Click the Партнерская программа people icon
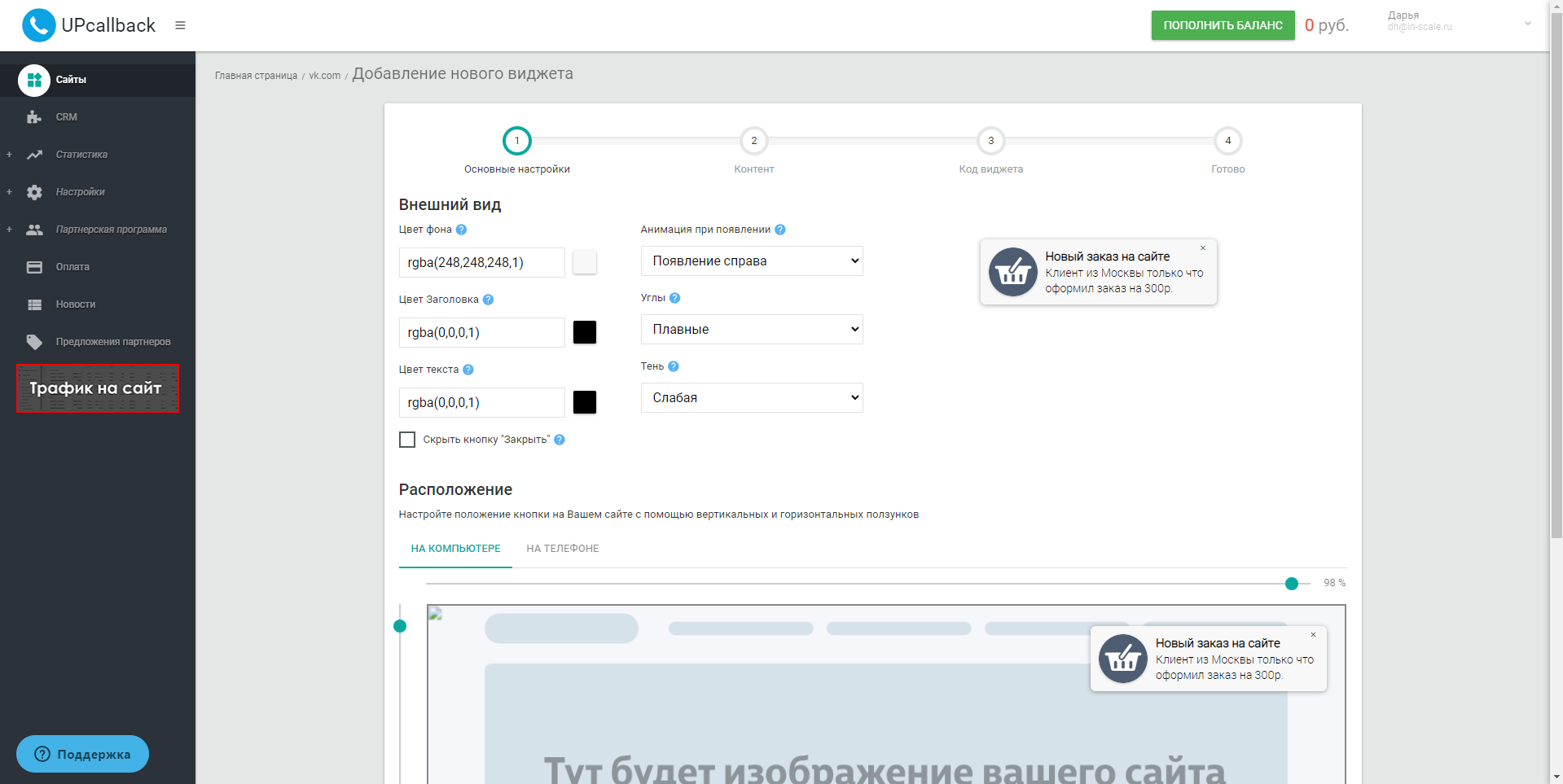The height and width of the screenshot is (784, 1563). 34,230
